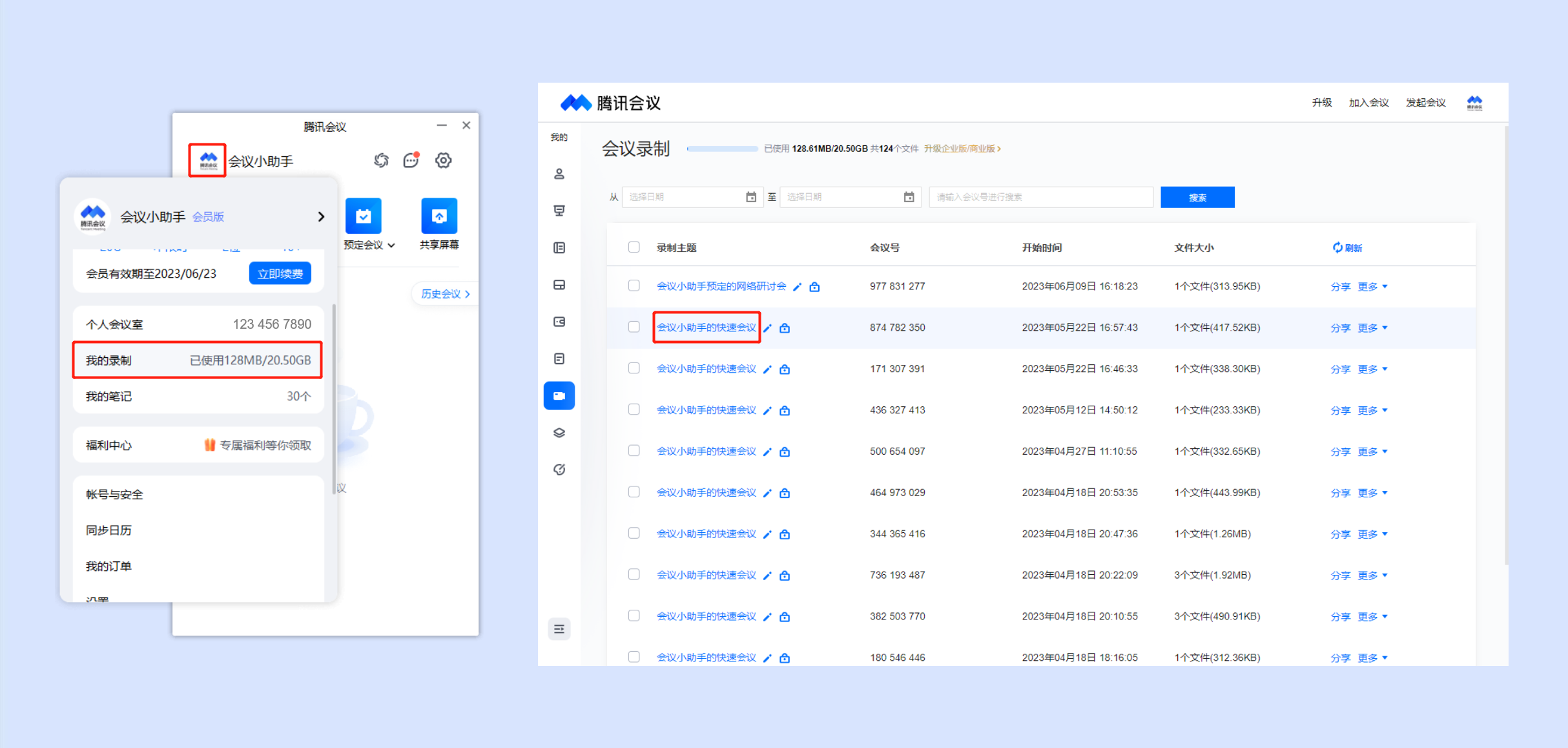Open 帐号与安全 menu entry

[198, 494]
